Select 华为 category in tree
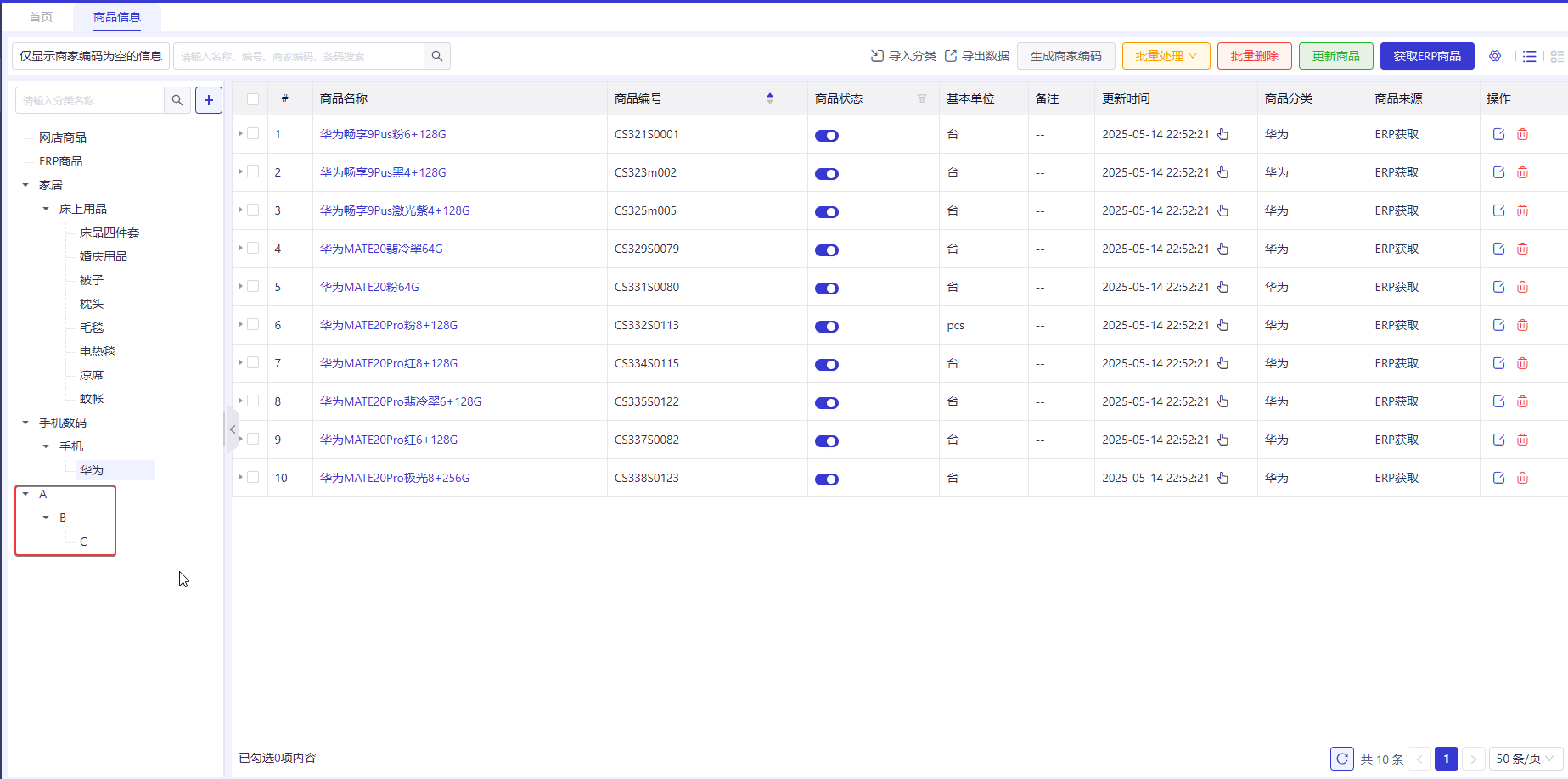The height and width of the screenshot is (779, 1568). click(x=92, y=470)
